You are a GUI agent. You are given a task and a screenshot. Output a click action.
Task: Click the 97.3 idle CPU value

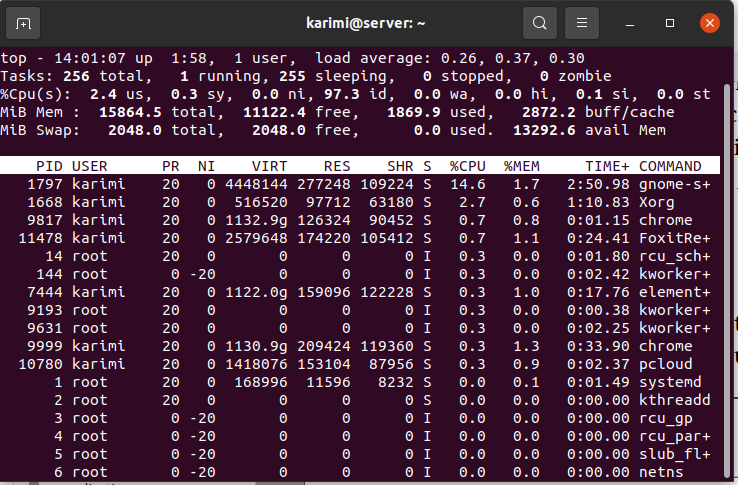pos(342,94)
